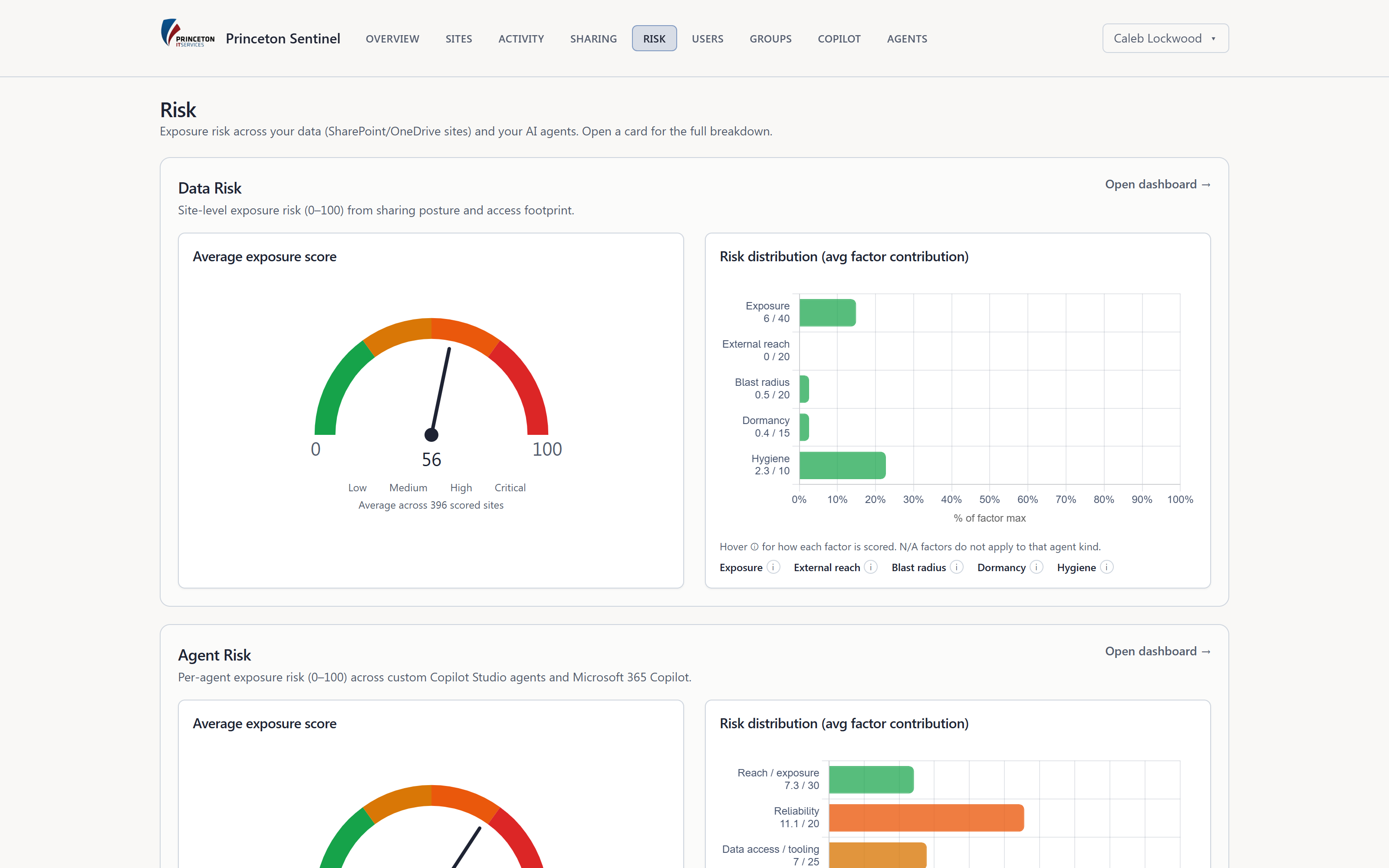Click the Reliability 11.1 / 20 orange bar
The height and width of the screenshot is (868, 1389).
pos(926,818)
